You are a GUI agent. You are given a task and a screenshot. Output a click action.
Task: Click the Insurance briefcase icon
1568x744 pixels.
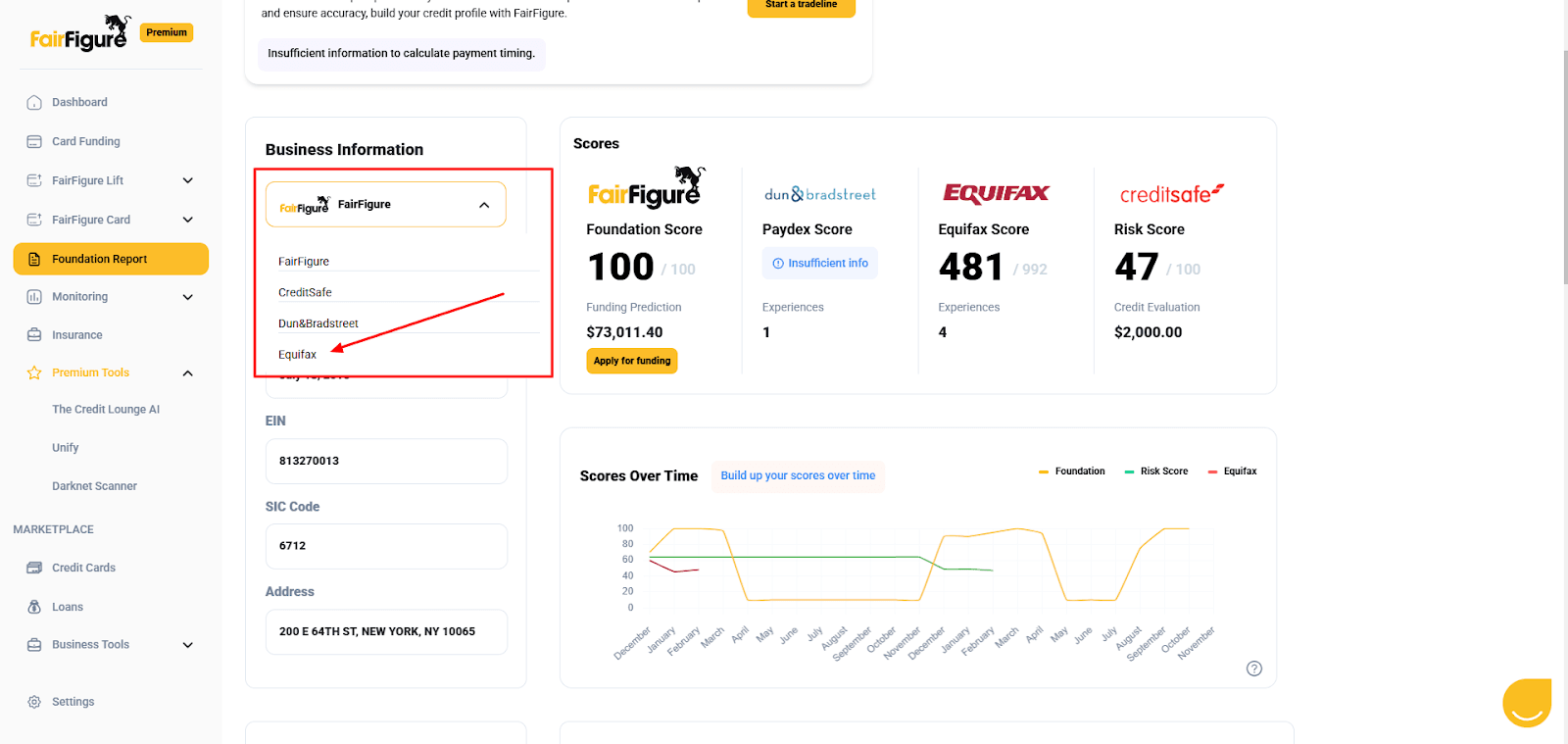point(34,334)
